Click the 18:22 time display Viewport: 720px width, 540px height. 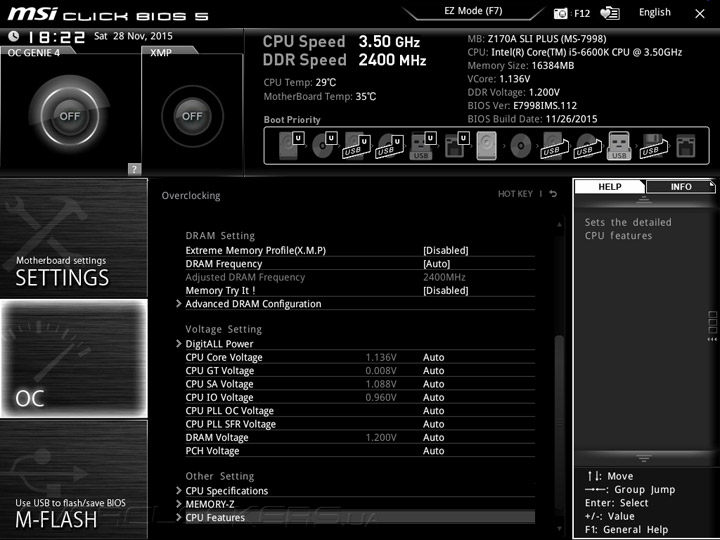tap(56, 37)
